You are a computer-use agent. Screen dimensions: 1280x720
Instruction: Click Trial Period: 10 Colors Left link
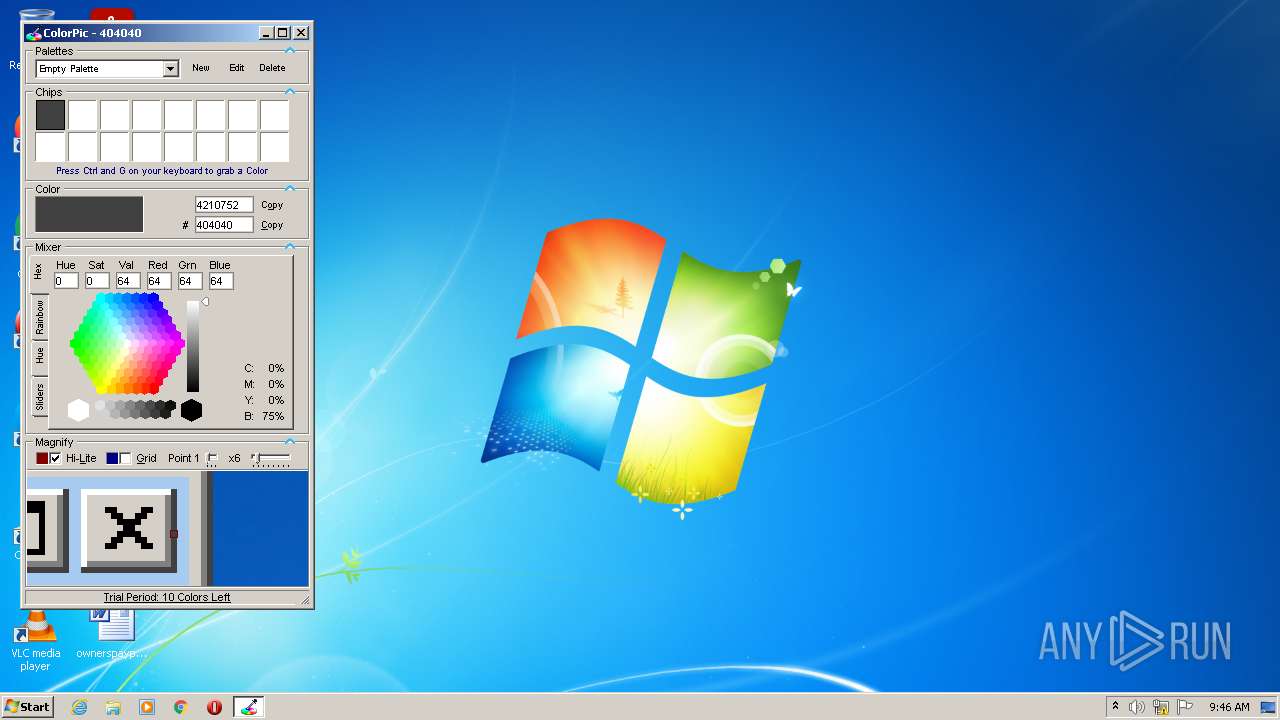point(167,597)
